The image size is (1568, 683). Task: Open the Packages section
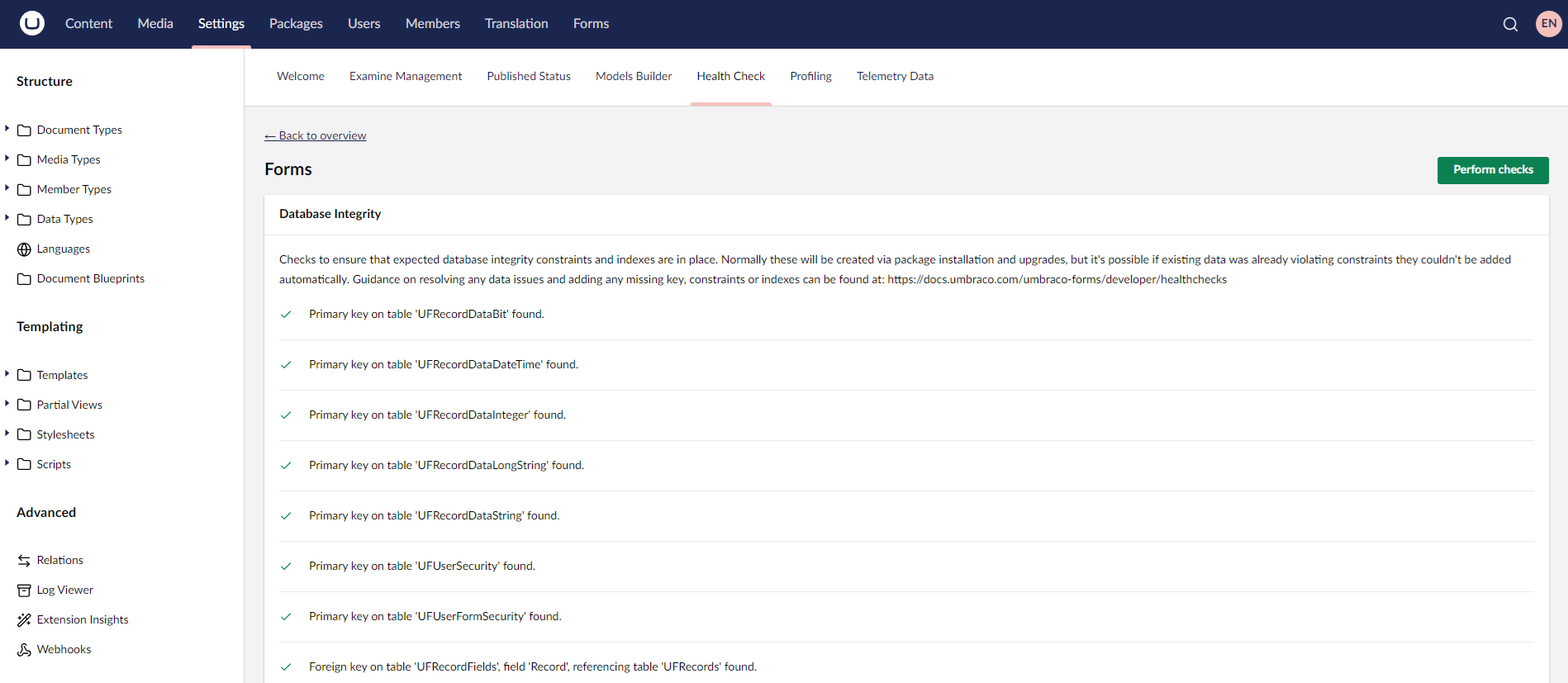pos(296,24)
